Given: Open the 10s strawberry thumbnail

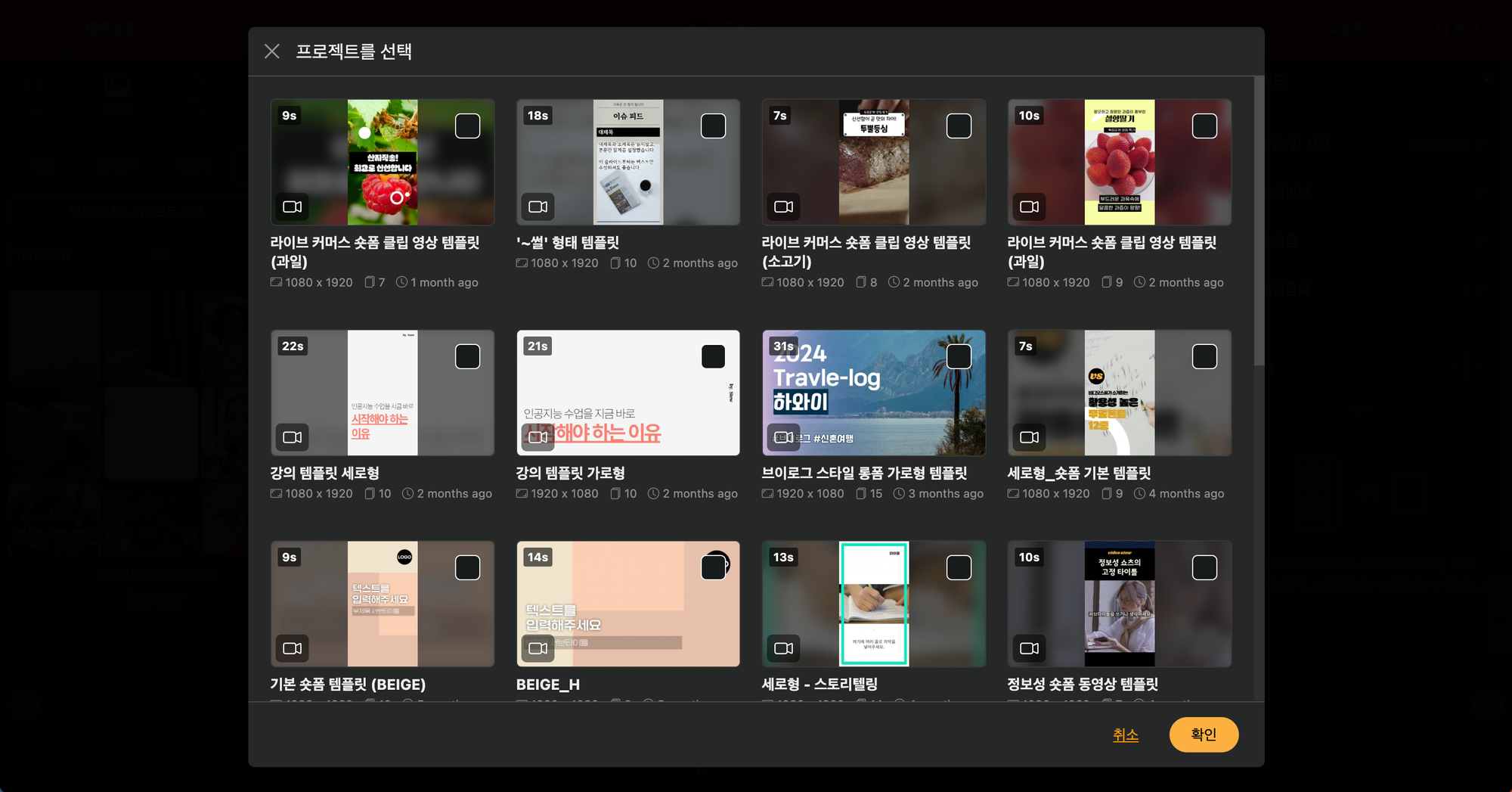Looking at the screenshot, I should [x=1120, y=162].
